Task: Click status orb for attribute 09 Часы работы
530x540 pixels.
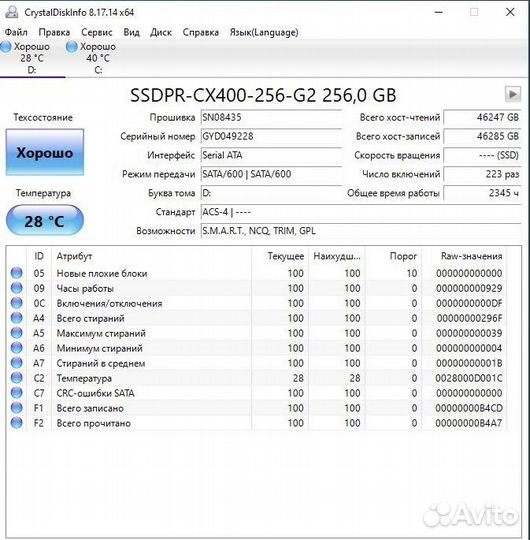Action: (x=17, y=288)
